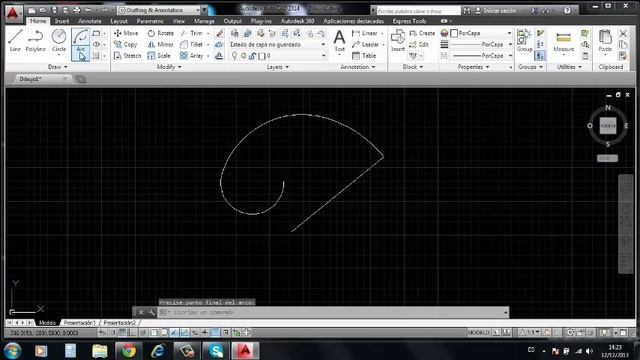This screenshot has height=360, width=640.
Task: Click Create block
Action: 422,33
